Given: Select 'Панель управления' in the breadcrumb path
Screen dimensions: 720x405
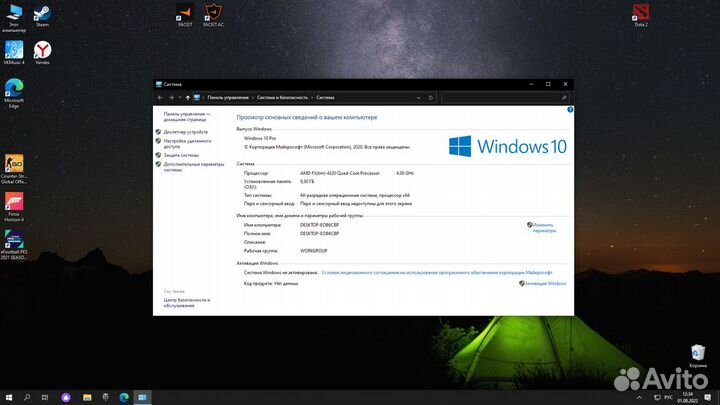Looking at the screenshot, I should click(x=228, y=97).
